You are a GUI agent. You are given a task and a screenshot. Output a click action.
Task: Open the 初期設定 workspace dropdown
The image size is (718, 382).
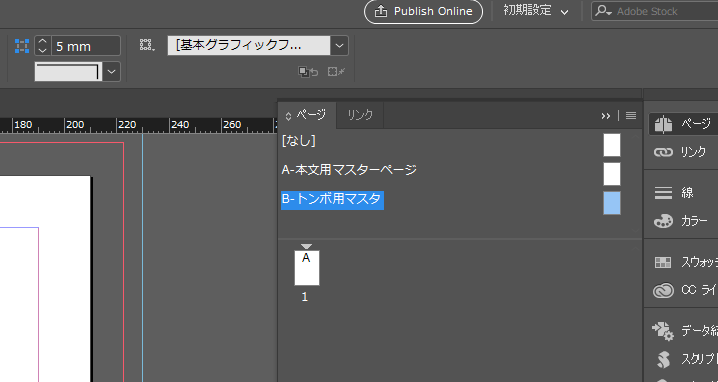[x=536, y=11]
